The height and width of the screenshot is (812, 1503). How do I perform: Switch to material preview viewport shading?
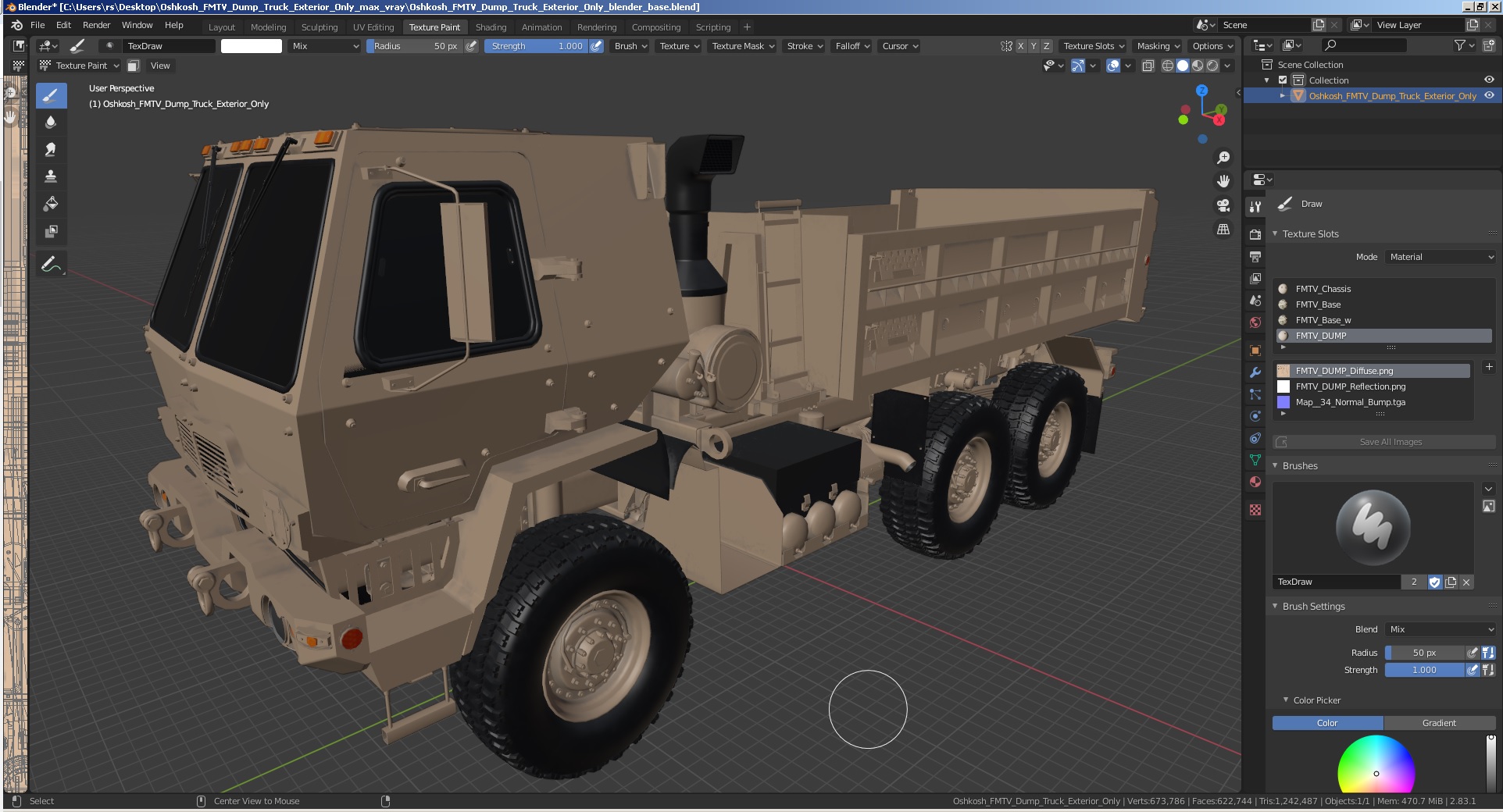1198,66
